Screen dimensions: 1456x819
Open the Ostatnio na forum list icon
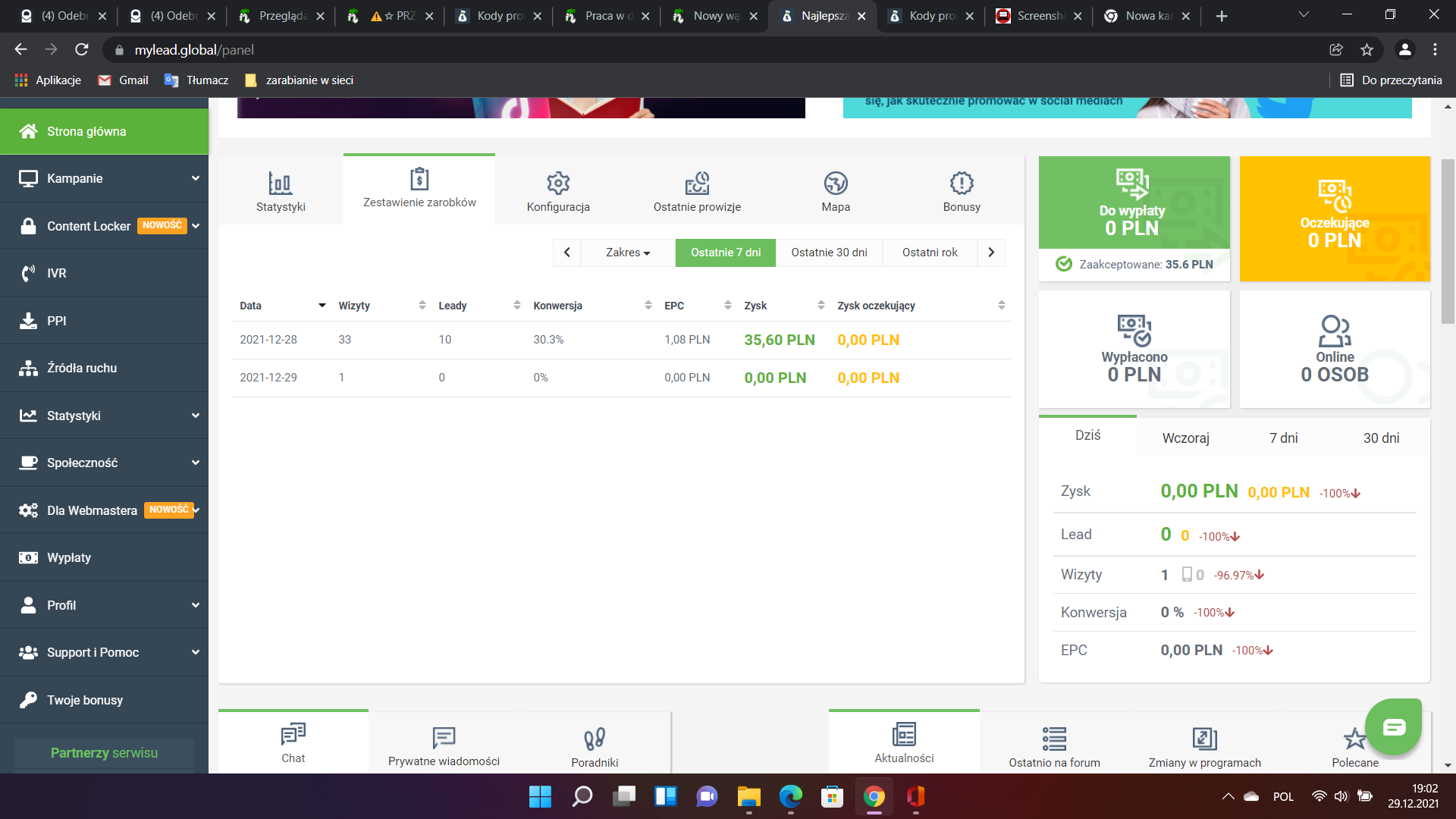coord(1054,738)
